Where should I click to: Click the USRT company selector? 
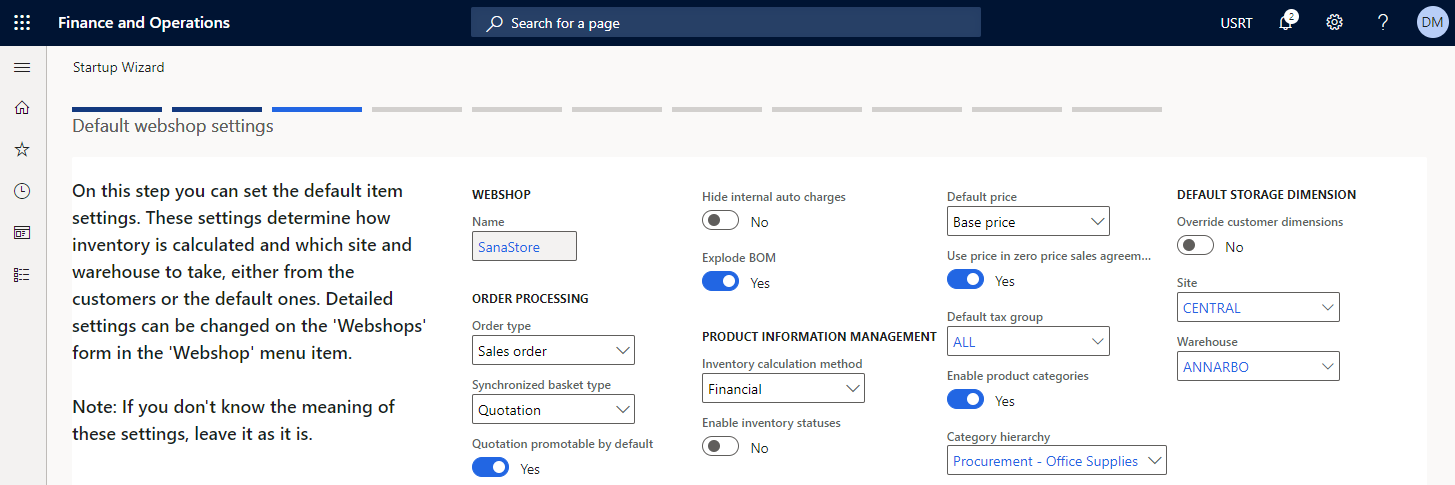[x=1236, y=23]
